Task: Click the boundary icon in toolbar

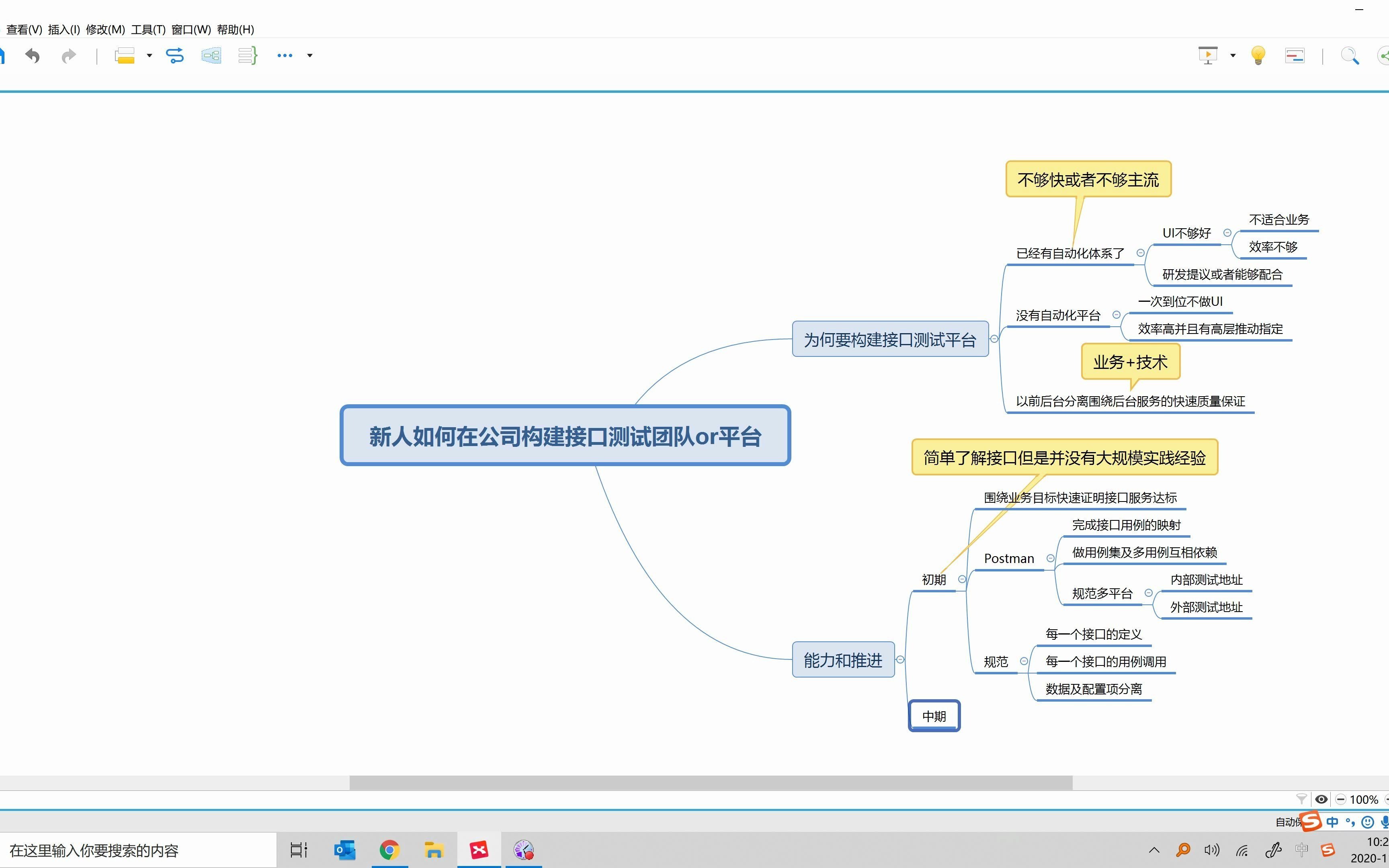Action: pyautogui.click(x=211, y=56)
